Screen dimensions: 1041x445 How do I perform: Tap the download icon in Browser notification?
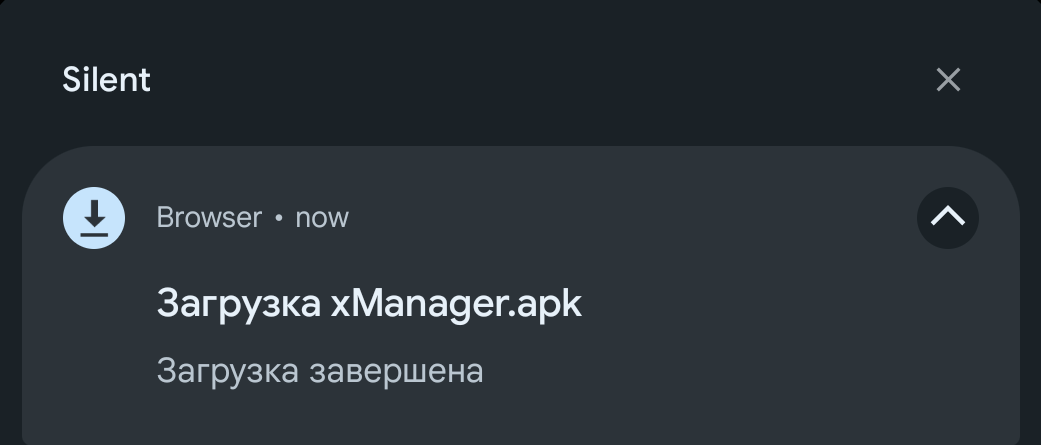point(94,218)
